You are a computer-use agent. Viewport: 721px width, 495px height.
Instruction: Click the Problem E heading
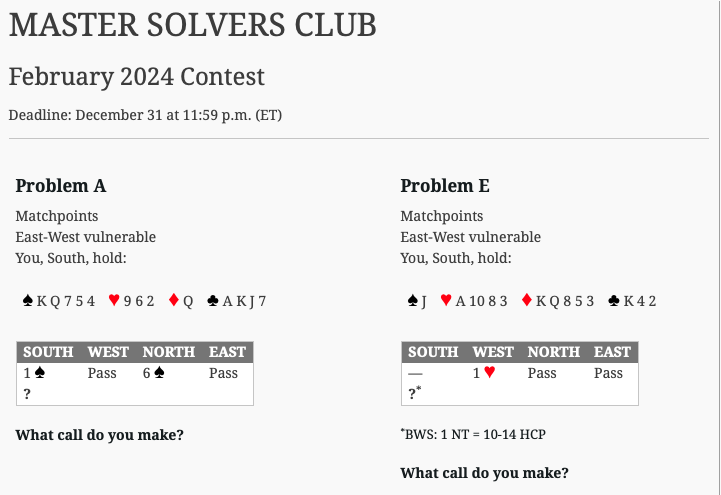[445, 186]
